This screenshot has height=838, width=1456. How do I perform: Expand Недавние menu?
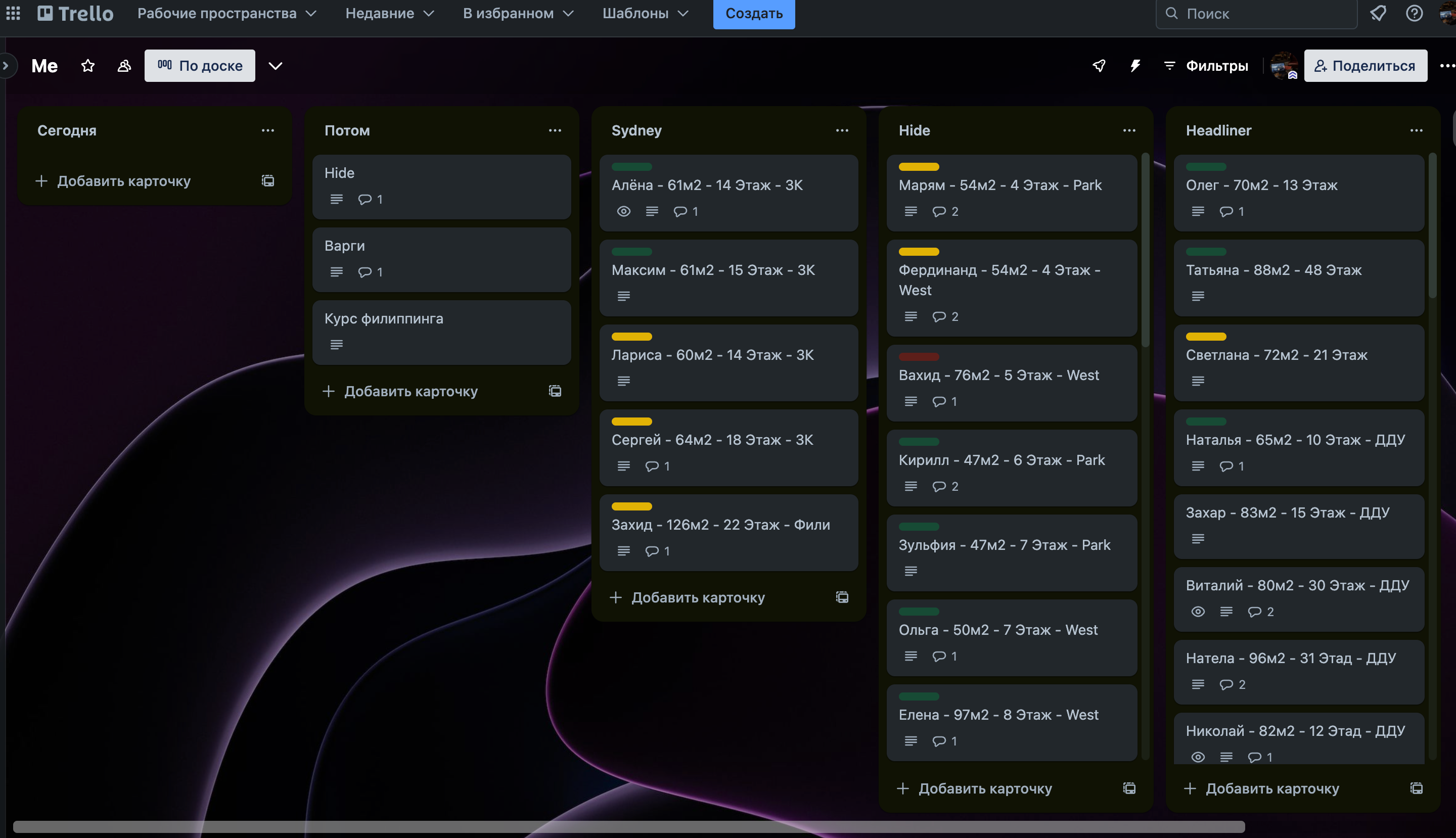tap(390, 13)
